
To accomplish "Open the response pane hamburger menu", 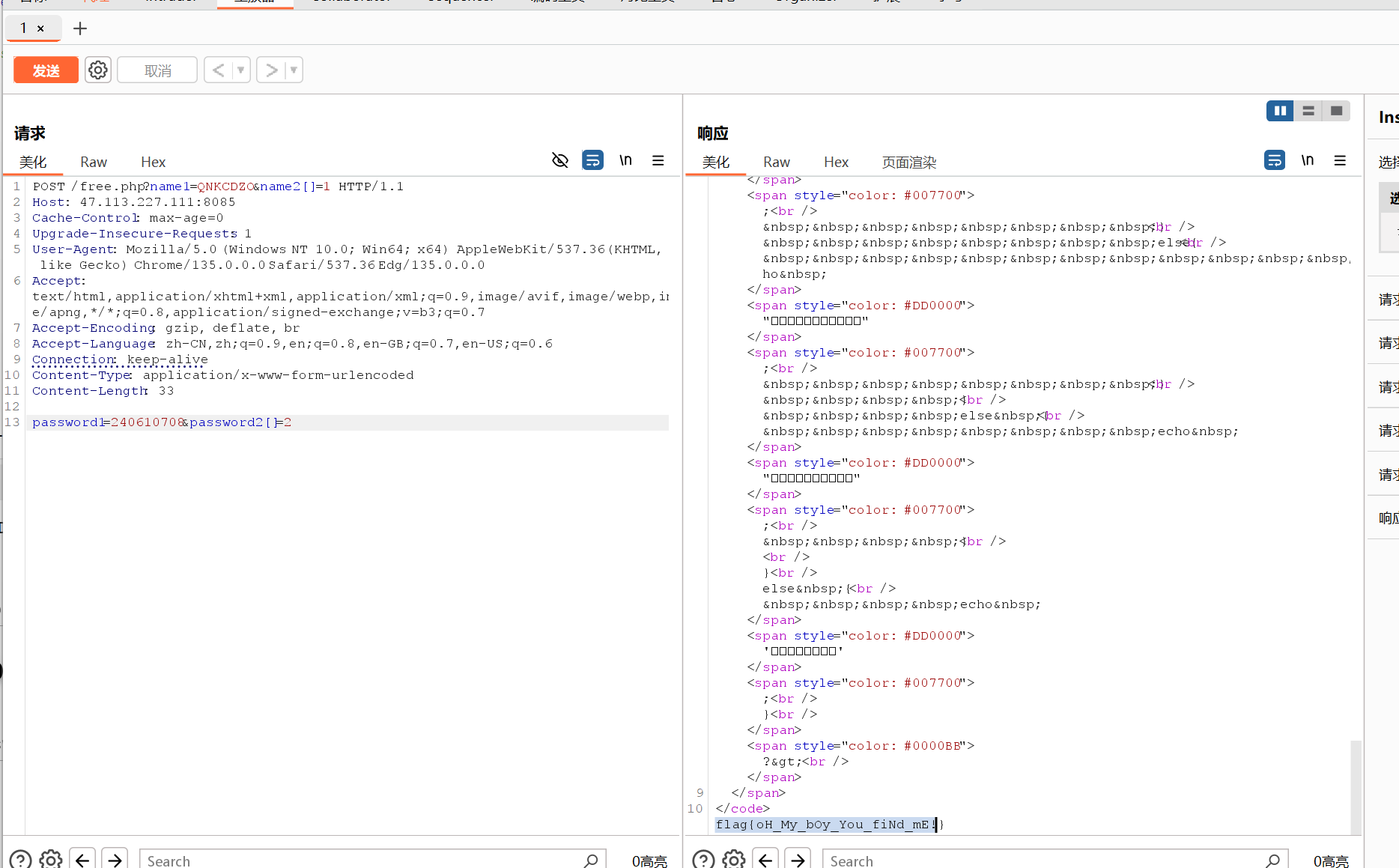I will (1340, 160).
